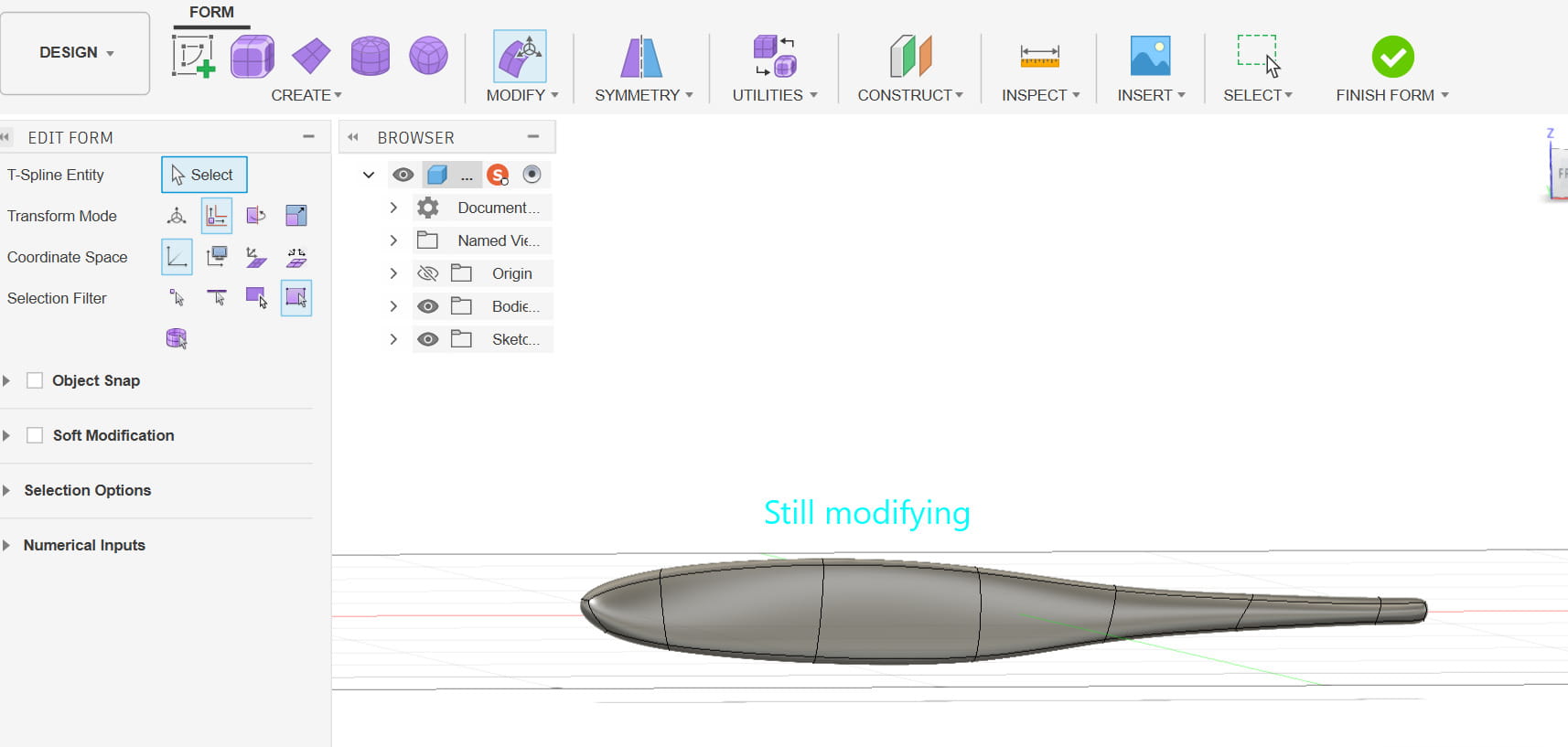Open the UTILITIES menu

click(x=775, y=95)
